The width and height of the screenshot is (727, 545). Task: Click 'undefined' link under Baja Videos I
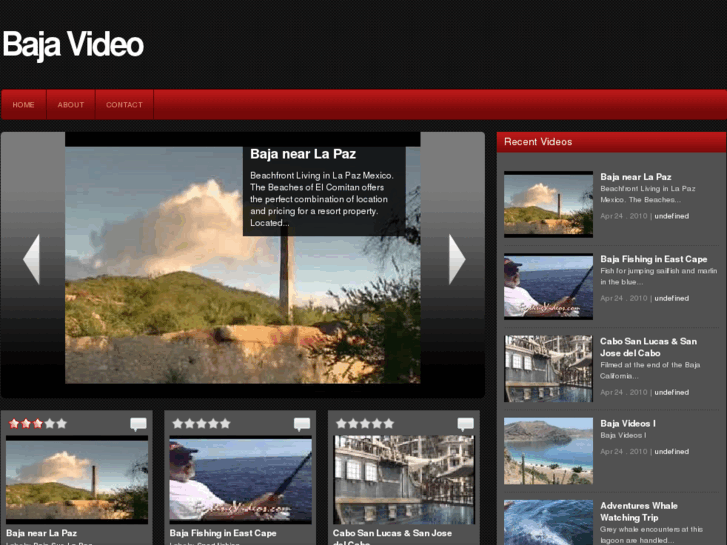[671, 451]
